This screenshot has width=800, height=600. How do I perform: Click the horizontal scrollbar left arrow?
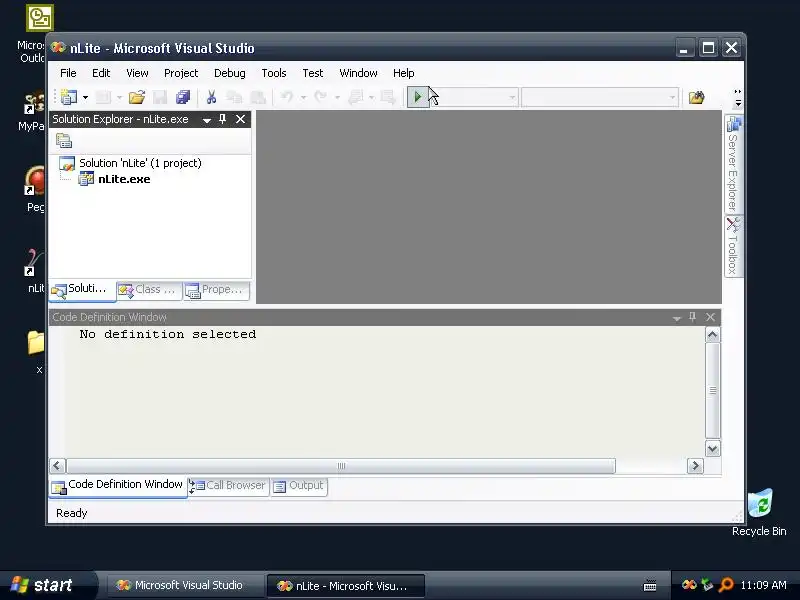57,466
